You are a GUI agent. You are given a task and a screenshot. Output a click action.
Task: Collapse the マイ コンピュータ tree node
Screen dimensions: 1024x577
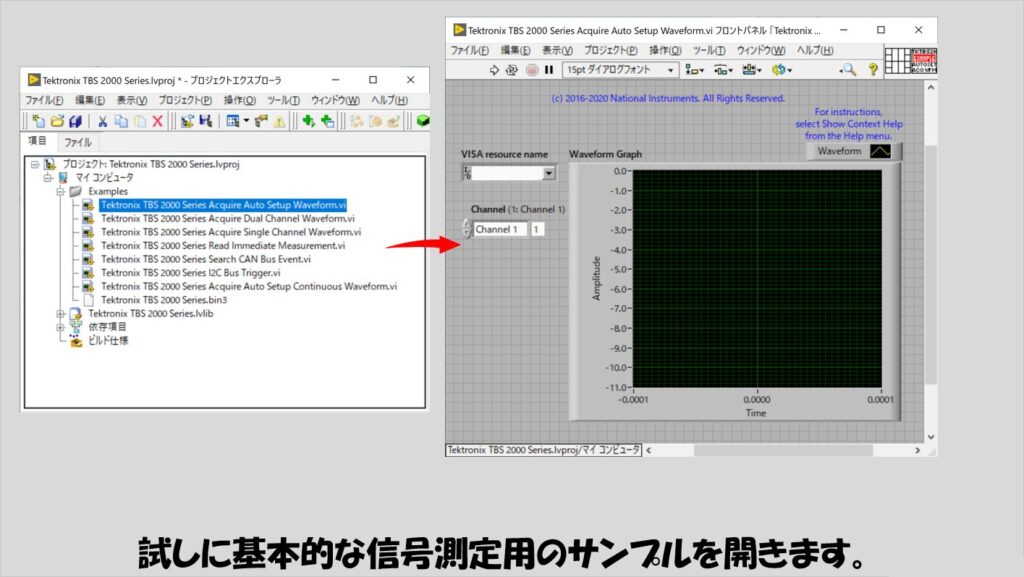[x=48, y=178]
